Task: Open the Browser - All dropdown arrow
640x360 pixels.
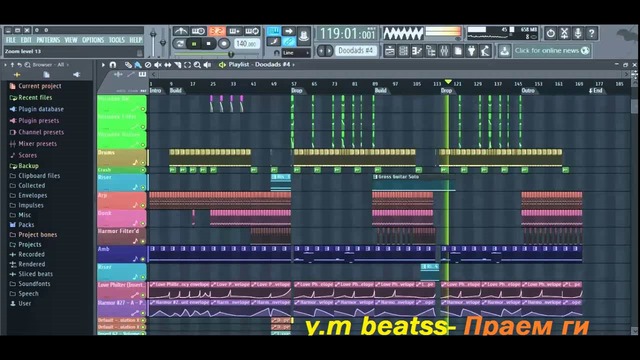Action: pyautogui.click(x=68, y=65)
